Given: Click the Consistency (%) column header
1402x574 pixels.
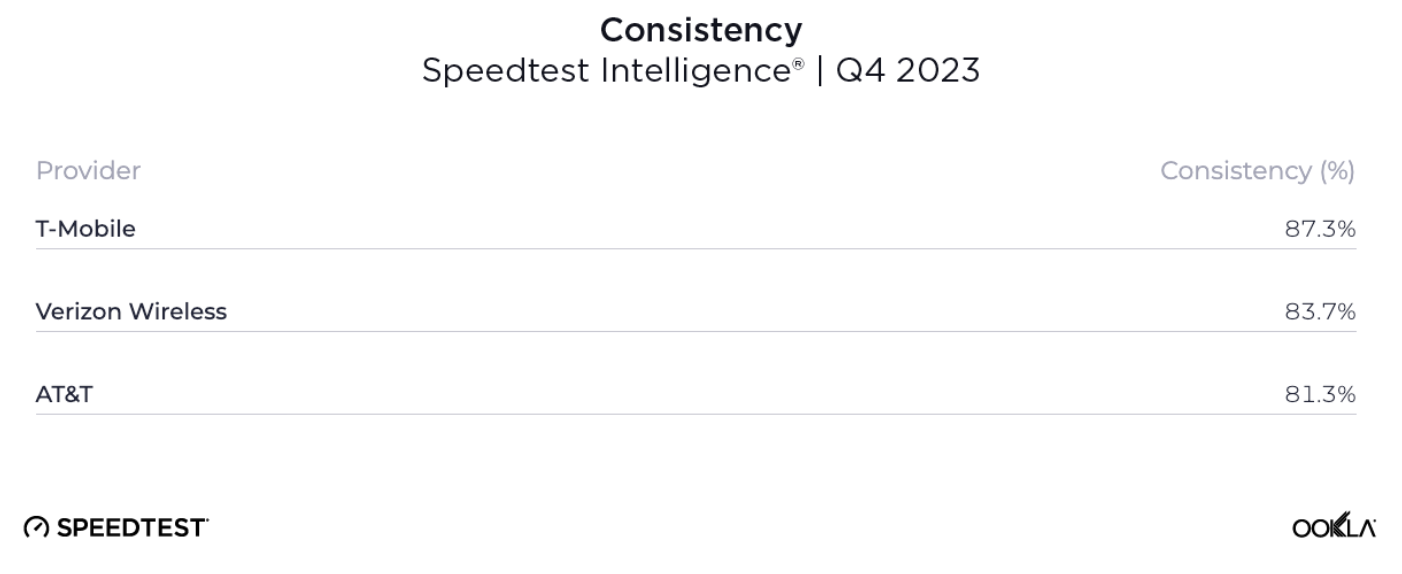Looking at the screenshot, I should pos(1257,171).
